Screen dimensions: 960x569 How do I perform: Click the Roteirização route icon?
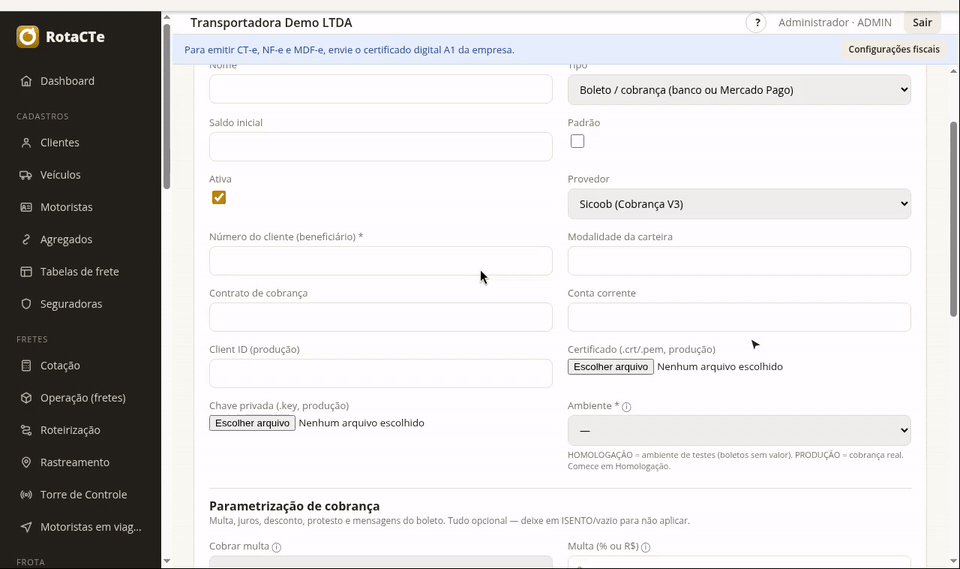(26, 430)
